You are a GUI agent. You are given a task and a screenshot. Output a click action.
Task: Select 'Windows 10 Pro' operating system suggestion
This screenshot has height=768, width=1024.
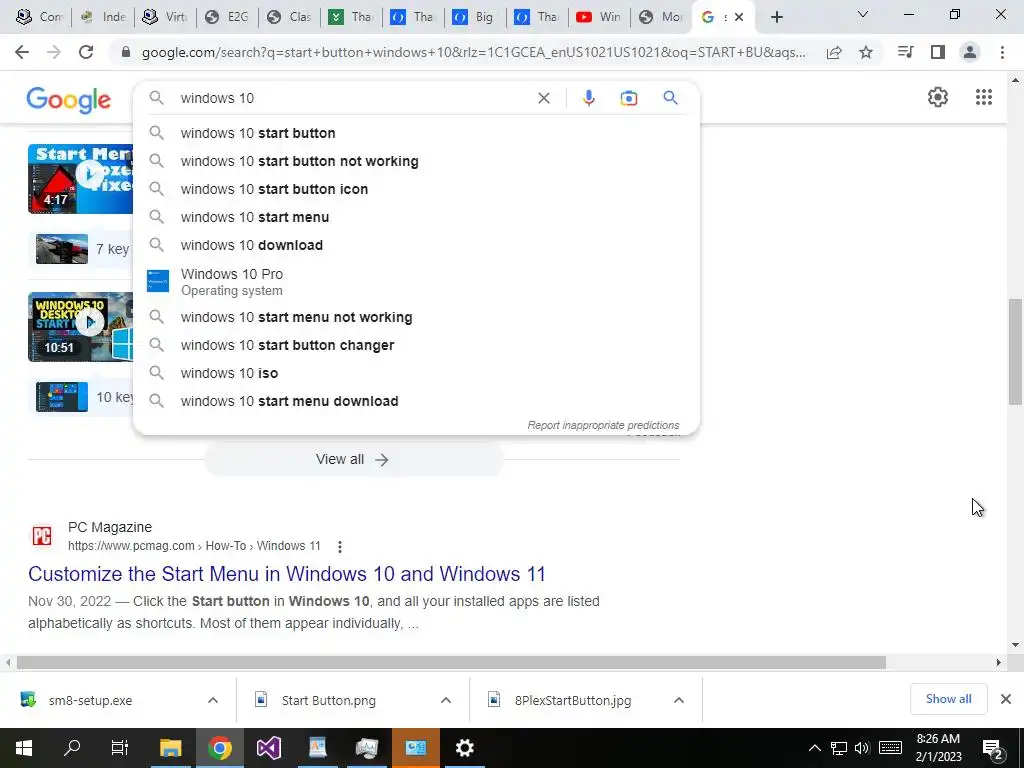tap(416, 281)
